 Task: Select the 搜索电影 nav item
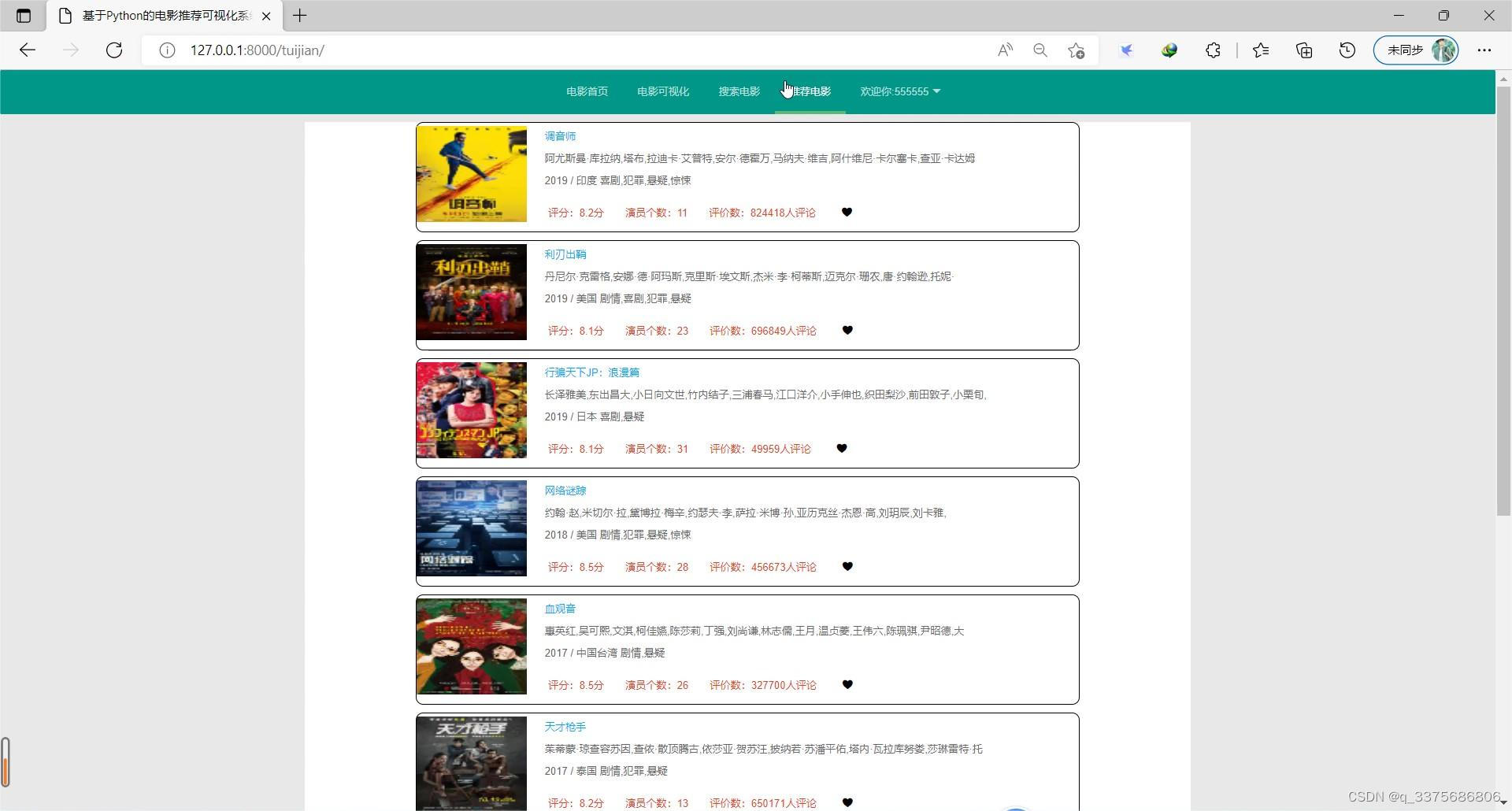[738, 91]
